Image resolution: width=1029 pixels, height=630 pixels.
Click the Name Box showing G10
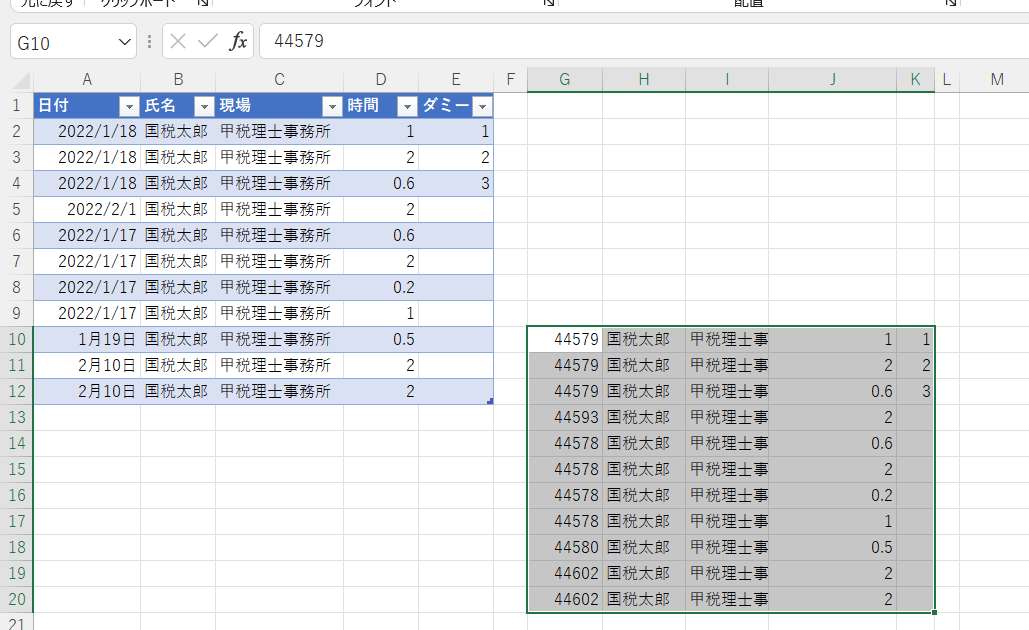pos(60,42)
